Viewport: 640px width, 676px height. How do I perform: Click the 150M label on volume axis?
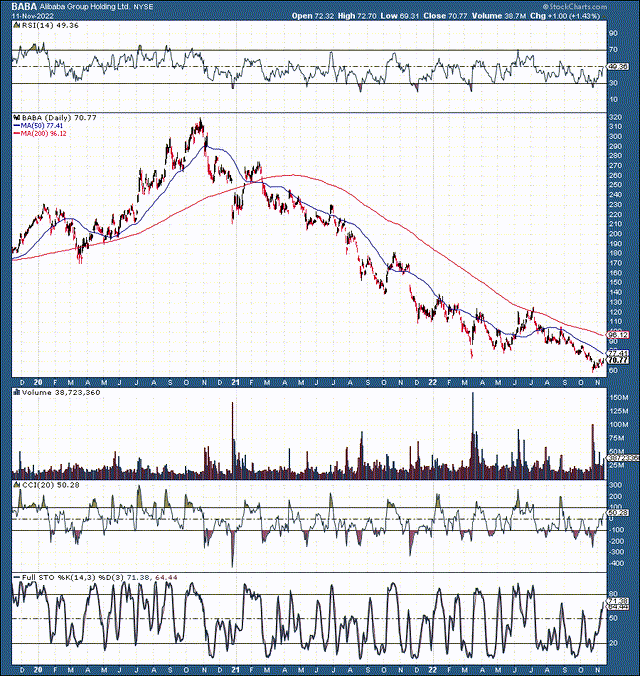(x=618, y=397)
